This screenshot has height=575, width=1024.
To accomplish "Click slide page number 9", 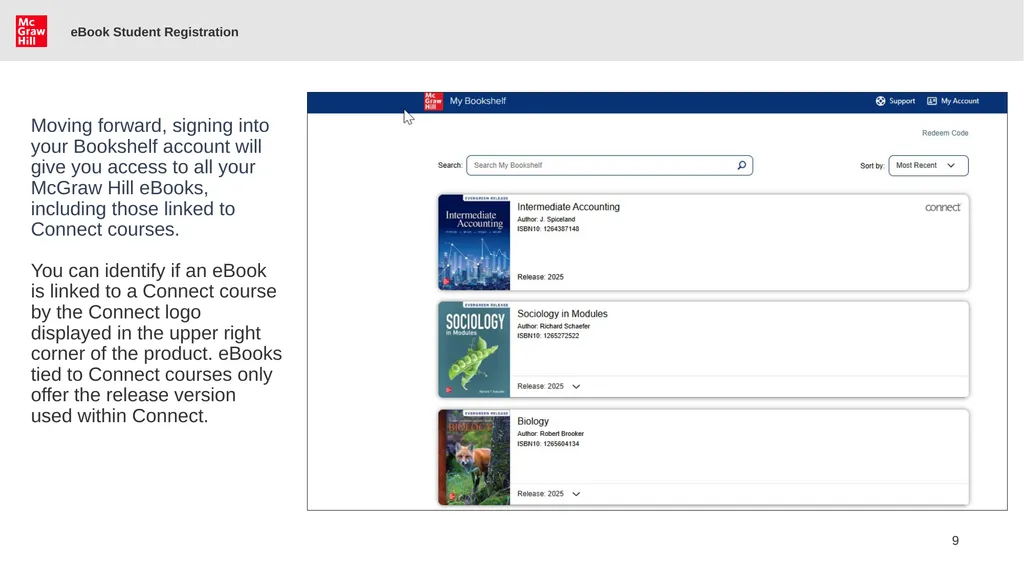I will [955, 541].
